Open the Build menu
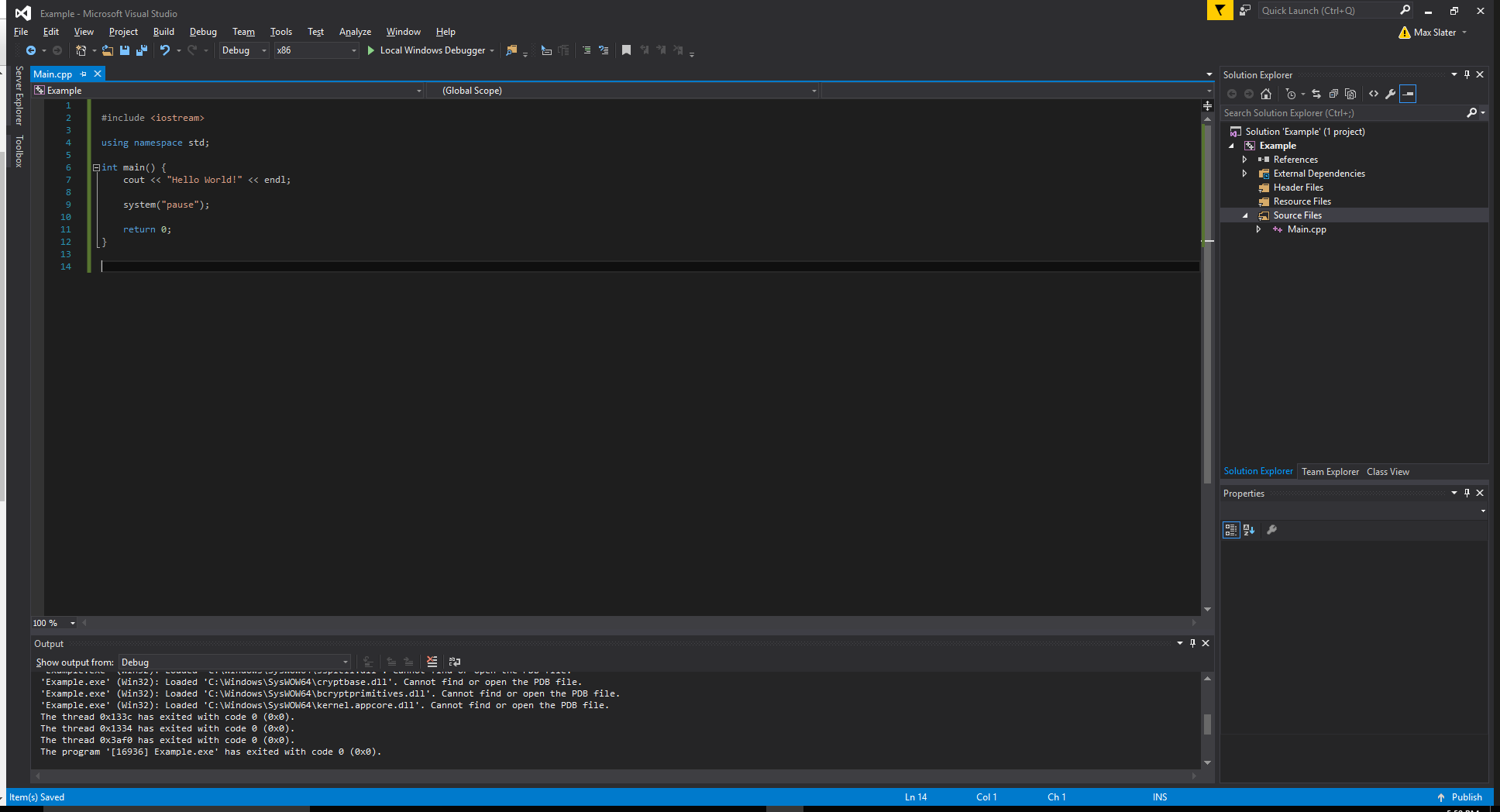Viewport: 1500px width, 812px height. pos(163,32)
